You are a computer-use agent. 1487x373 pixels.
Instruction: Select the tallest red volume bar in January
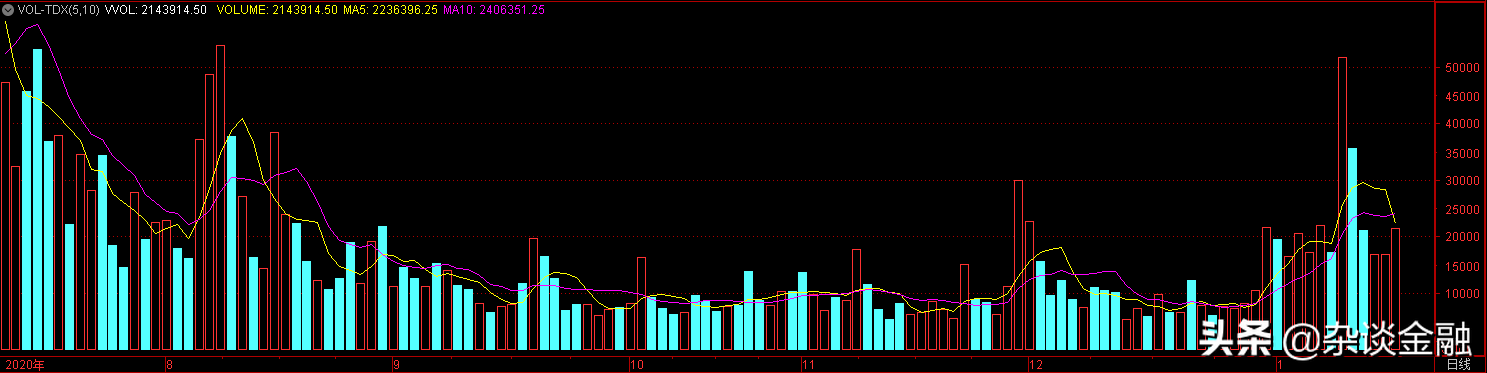click(1342, 204)
